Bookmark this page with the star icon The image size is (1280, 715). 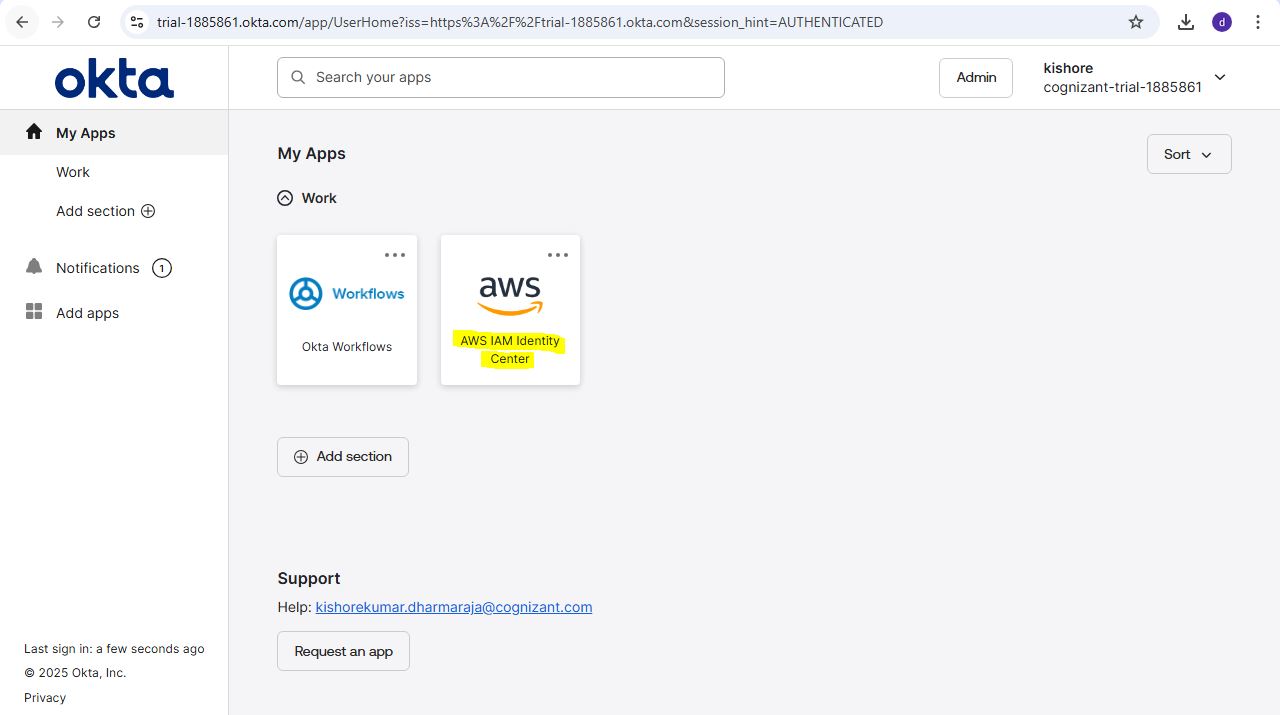(1136, 22)
